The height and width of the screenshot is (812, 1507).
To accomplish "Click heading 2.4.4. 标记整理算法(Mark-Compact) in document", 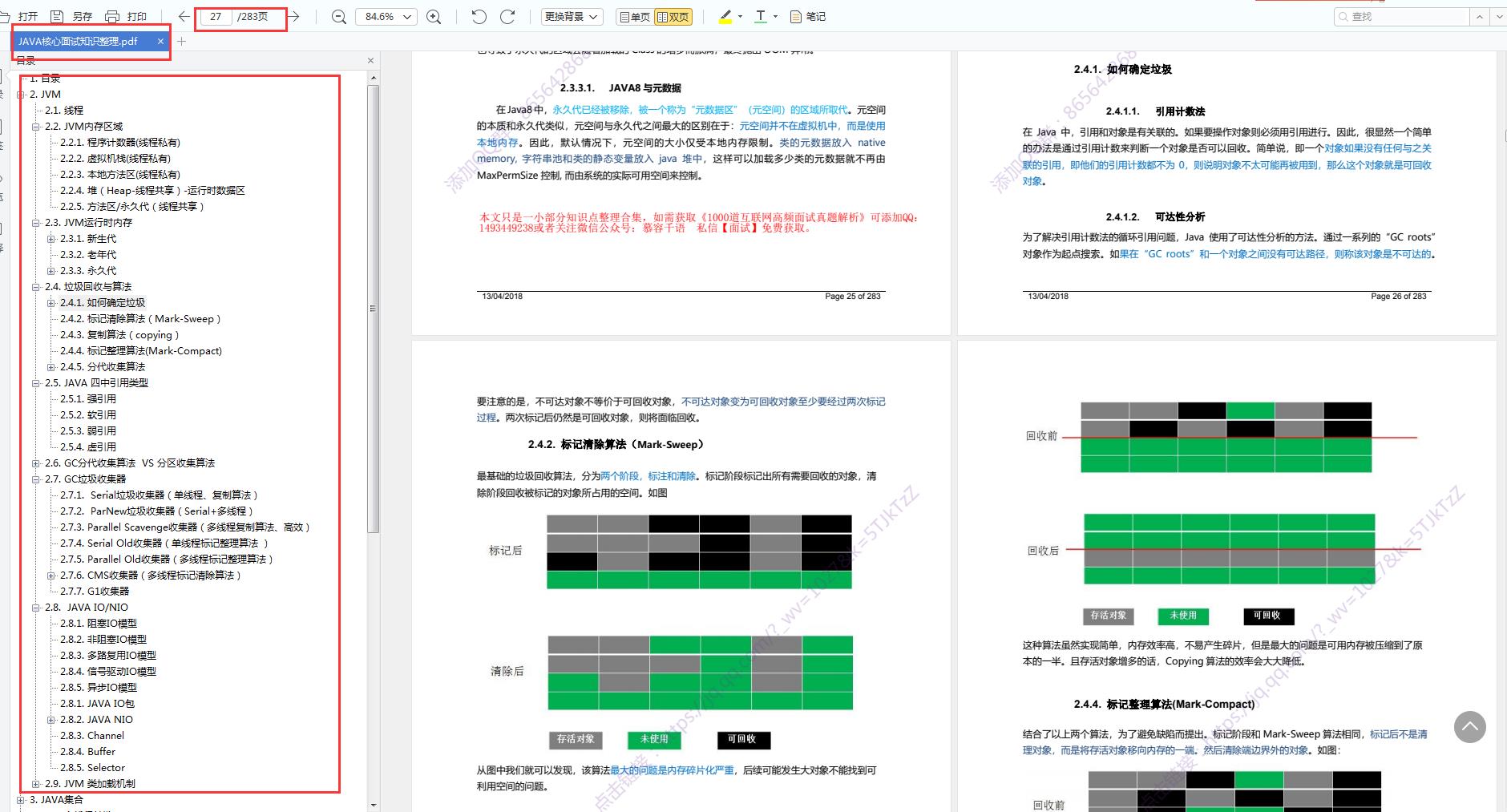I will click(1164, 705).
